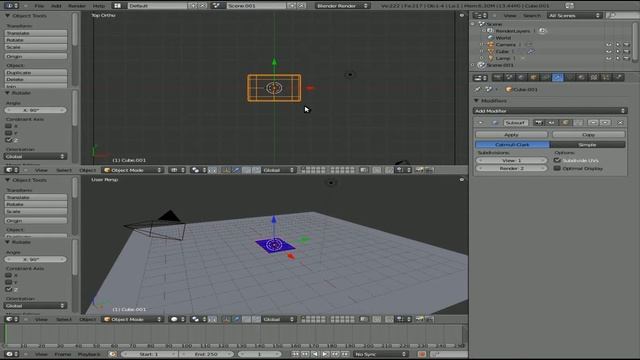
Task: Toggle Subsurf render visibility camera icon
Action: (539, 122)
